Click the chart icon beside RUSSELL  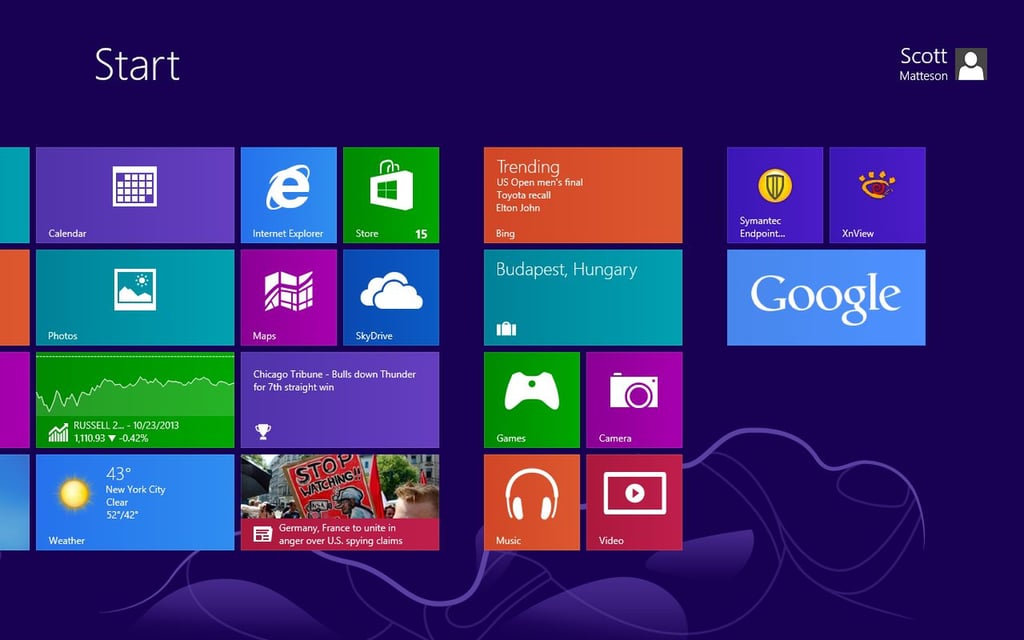click(x=58, y=432)
